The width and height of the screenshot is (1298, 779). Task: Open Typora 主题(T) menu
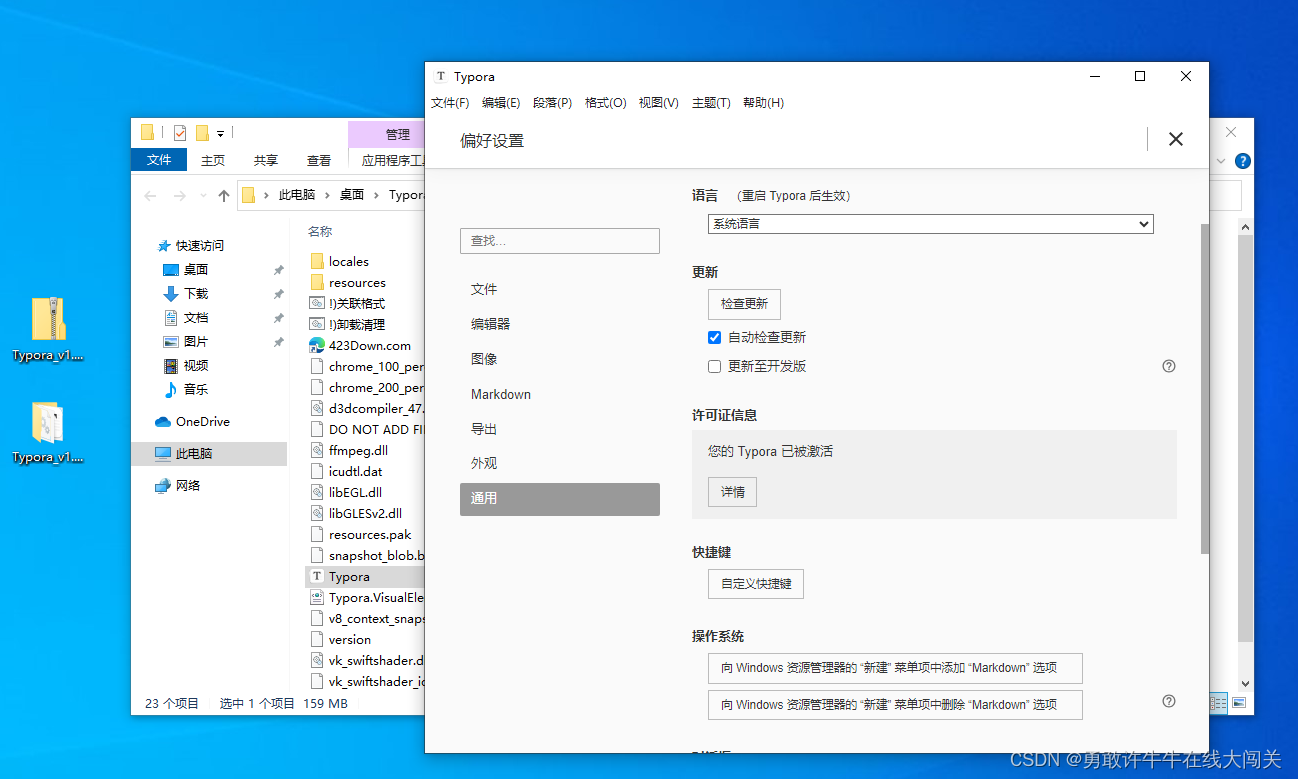[x=711, y=103]
